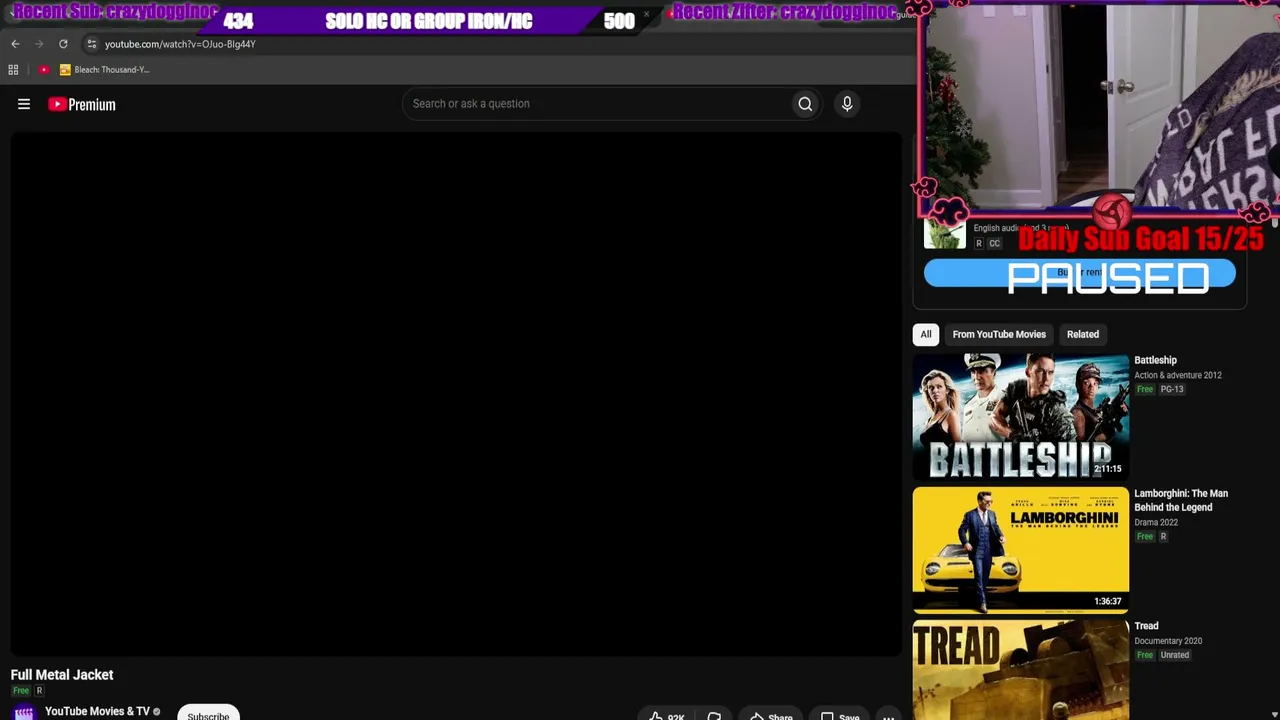This screenshot has height=720, width=1280.
Task: Open the Bleach: Thousand-Y... bookmark
Action: tap(105, 70)
